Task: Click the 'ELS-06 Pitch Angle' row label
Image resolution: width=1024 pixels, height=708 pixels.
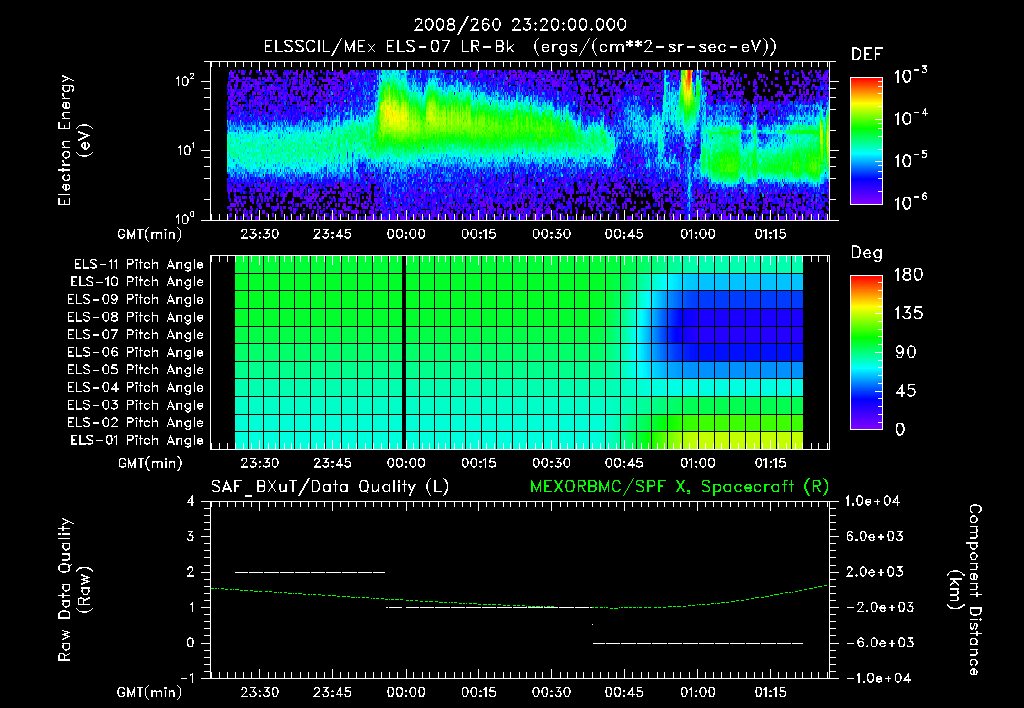Action: point(136,352)
